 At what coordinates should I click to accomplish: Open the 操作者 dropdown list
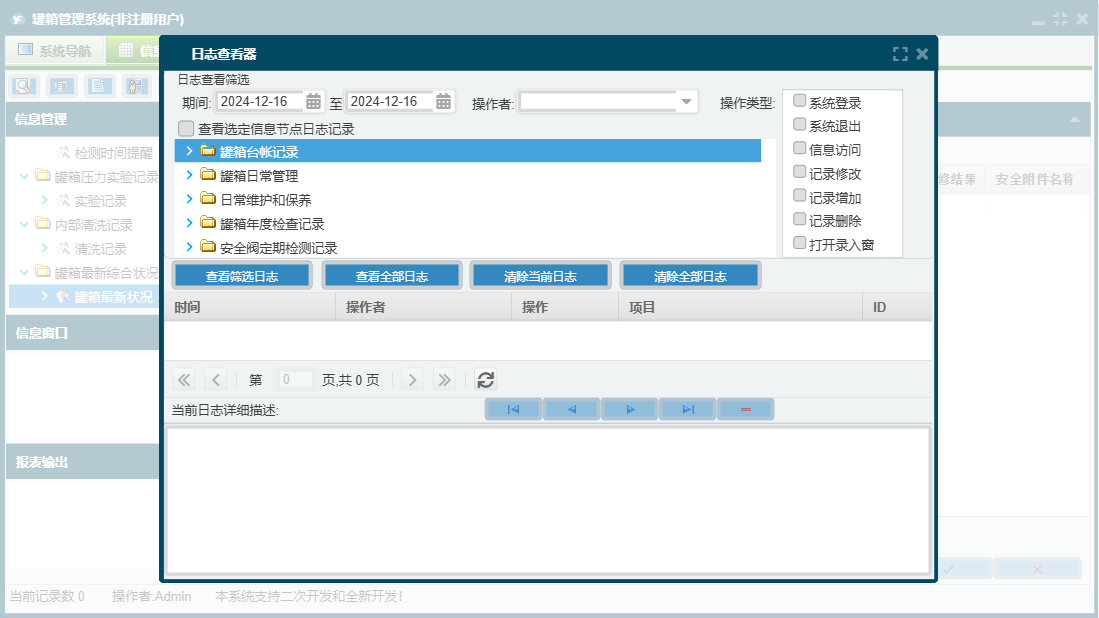click(686, 102)
